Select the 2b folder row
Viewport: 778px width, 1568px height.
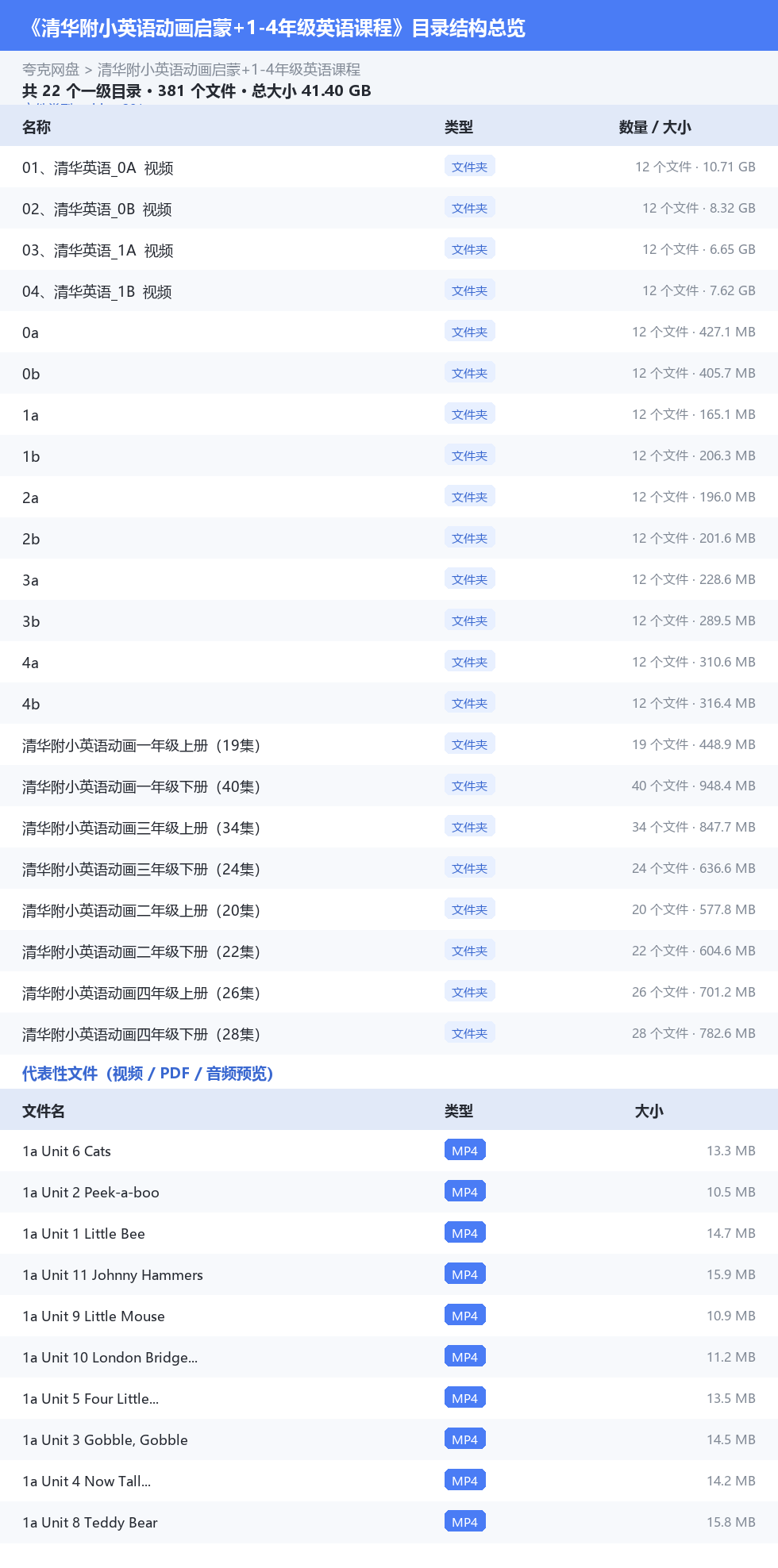click(x=389, y=538)
